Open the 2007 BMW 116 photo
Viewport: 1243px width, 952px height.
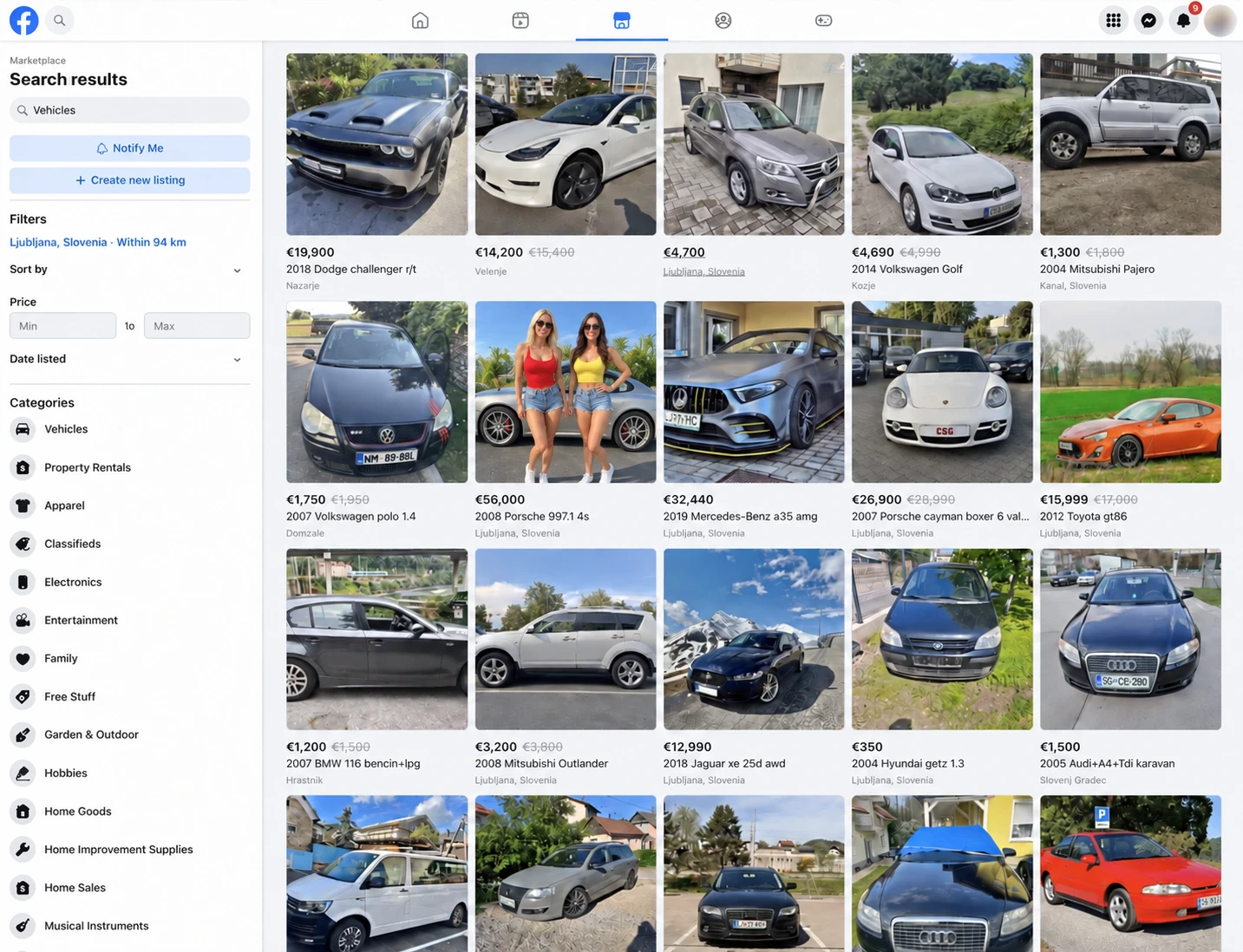[x=376, y=639]
